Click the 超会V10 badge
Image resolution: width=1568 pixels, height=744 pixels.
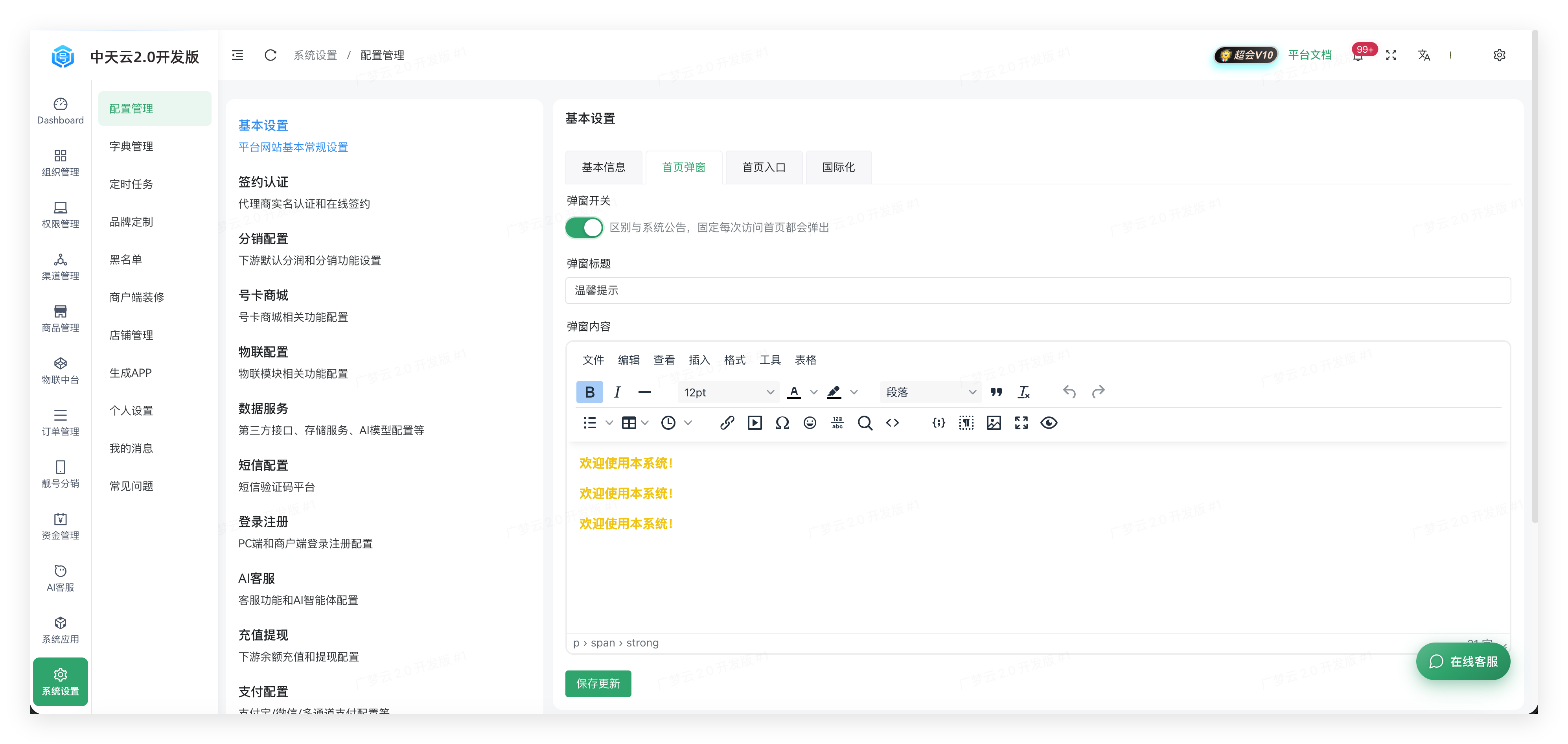tap(1246, 55)
